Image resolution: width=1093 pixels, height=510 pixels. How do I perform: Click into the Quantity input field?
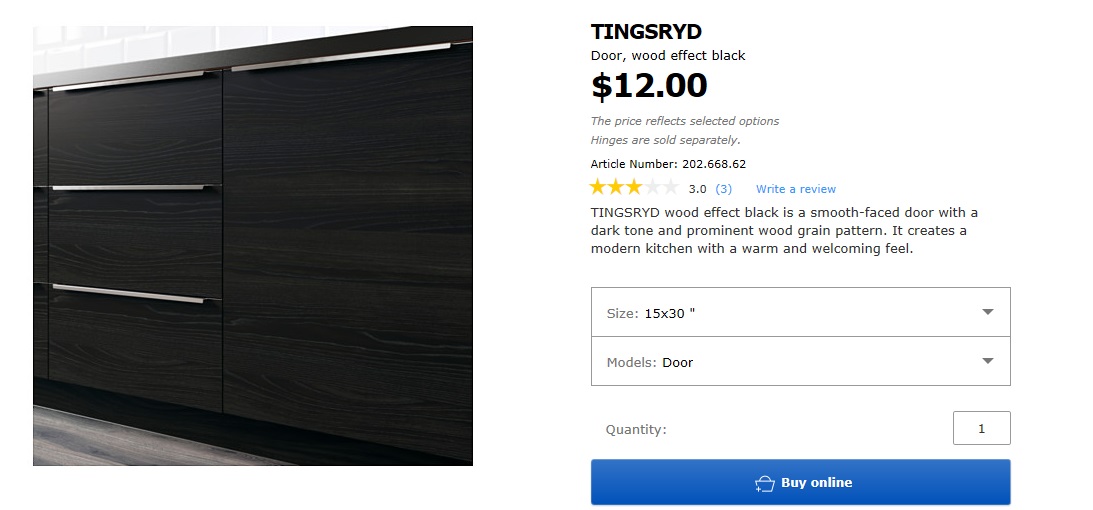[x=981, y=428]
